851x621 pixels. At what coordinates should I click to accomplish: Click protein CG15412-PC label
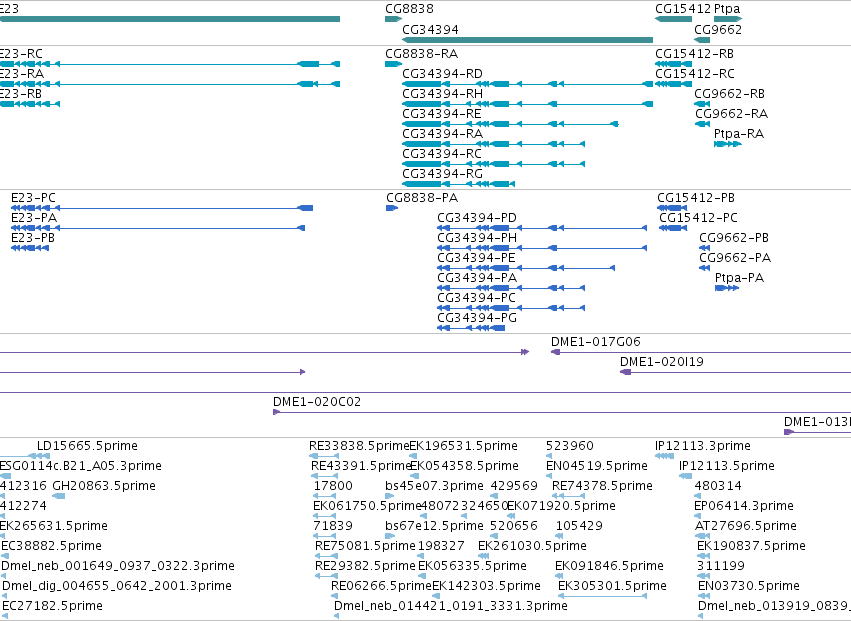(698, 218)
